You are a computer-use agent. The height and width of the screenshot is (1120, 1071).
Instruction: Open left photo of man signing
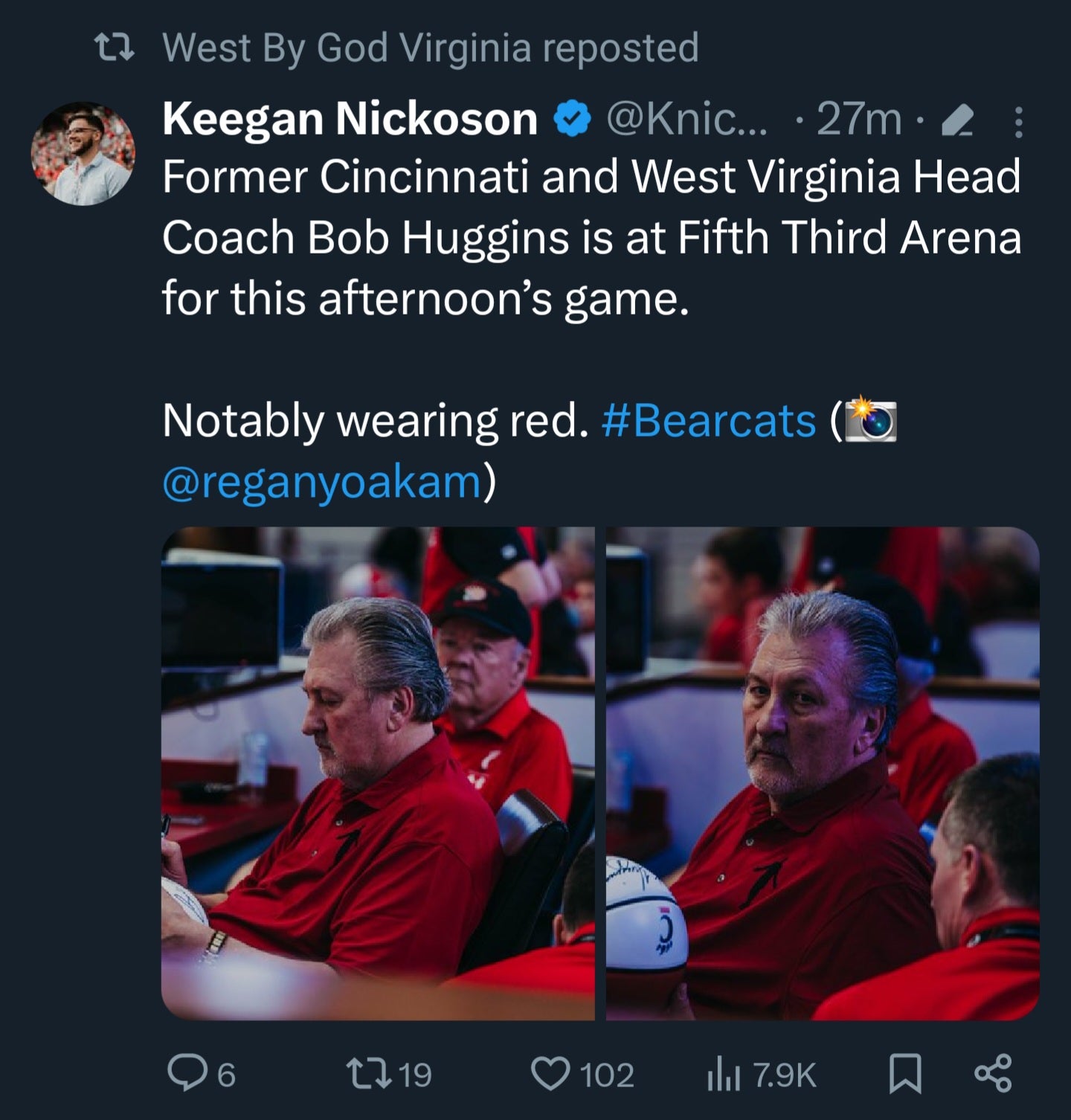pyautogui.click(x=378, y=773)
